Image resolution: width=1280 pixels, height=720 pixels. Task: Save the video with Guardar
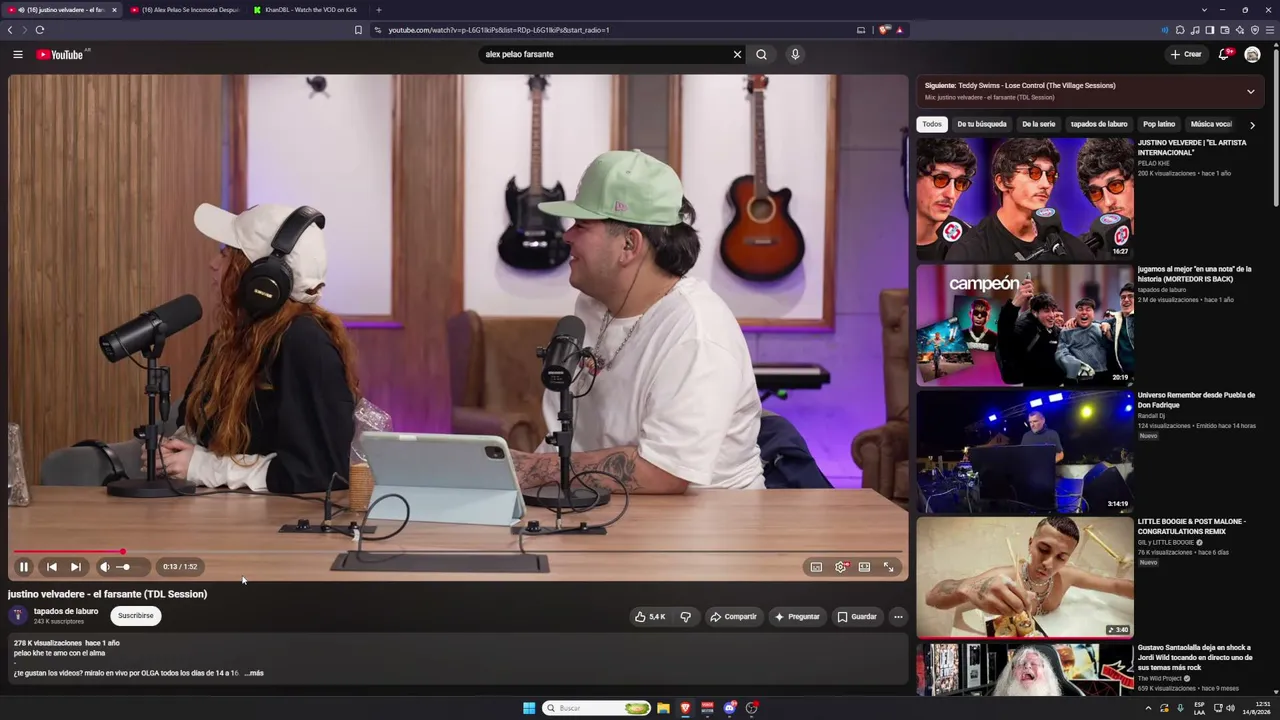(856, 617)
